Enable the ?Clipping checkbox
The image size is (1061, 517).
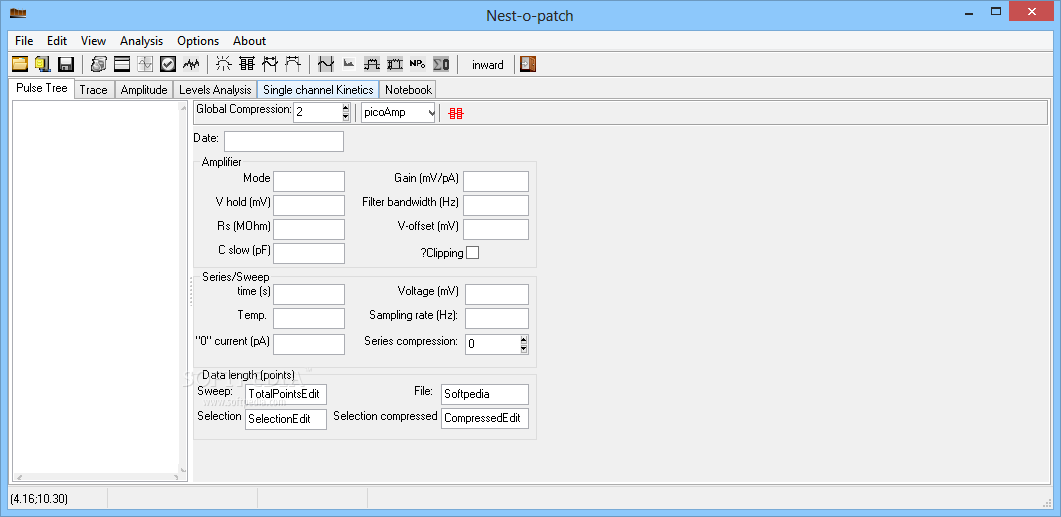pos(472,252)
